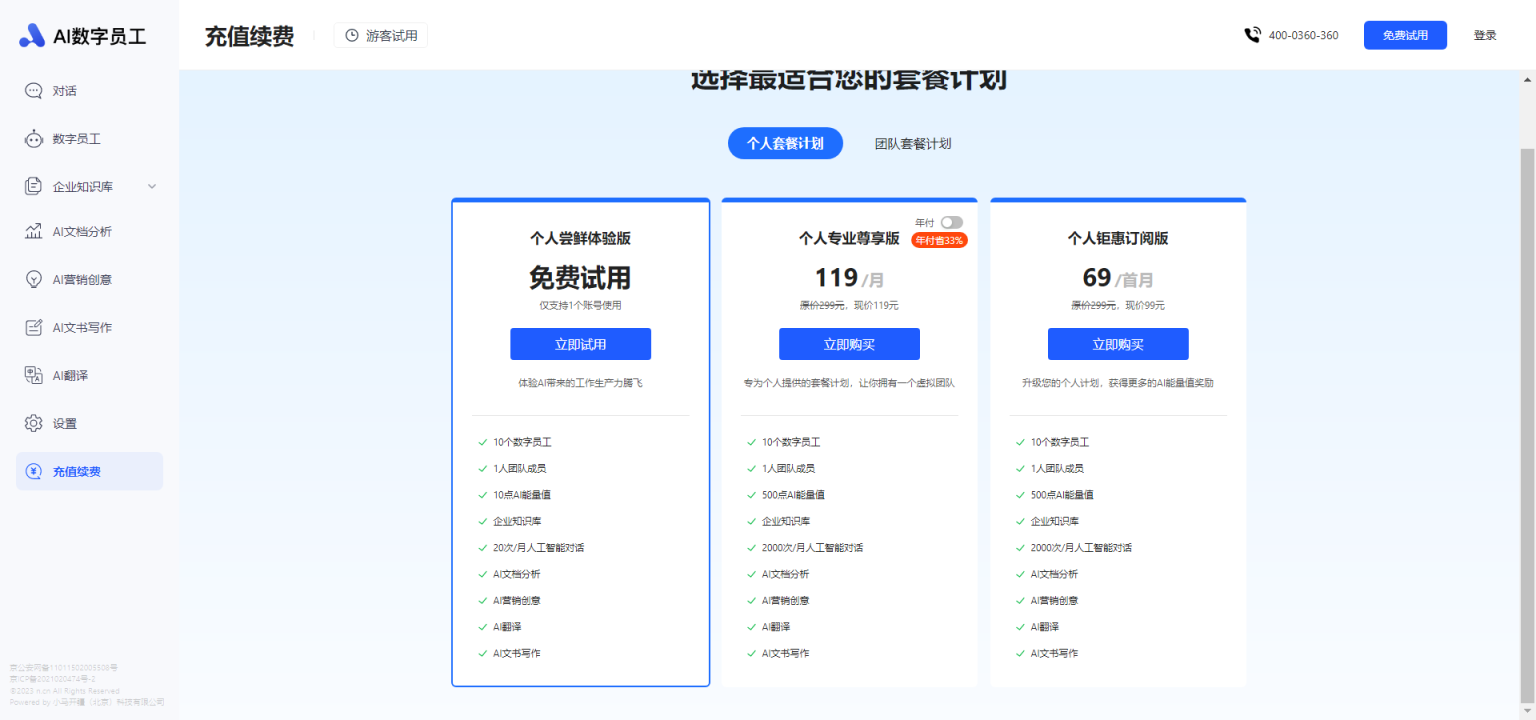This screenshot has height=720, width=1536.
Task: Click 立即购买 under 个人专业尊享版
Action: pos(849,344)
